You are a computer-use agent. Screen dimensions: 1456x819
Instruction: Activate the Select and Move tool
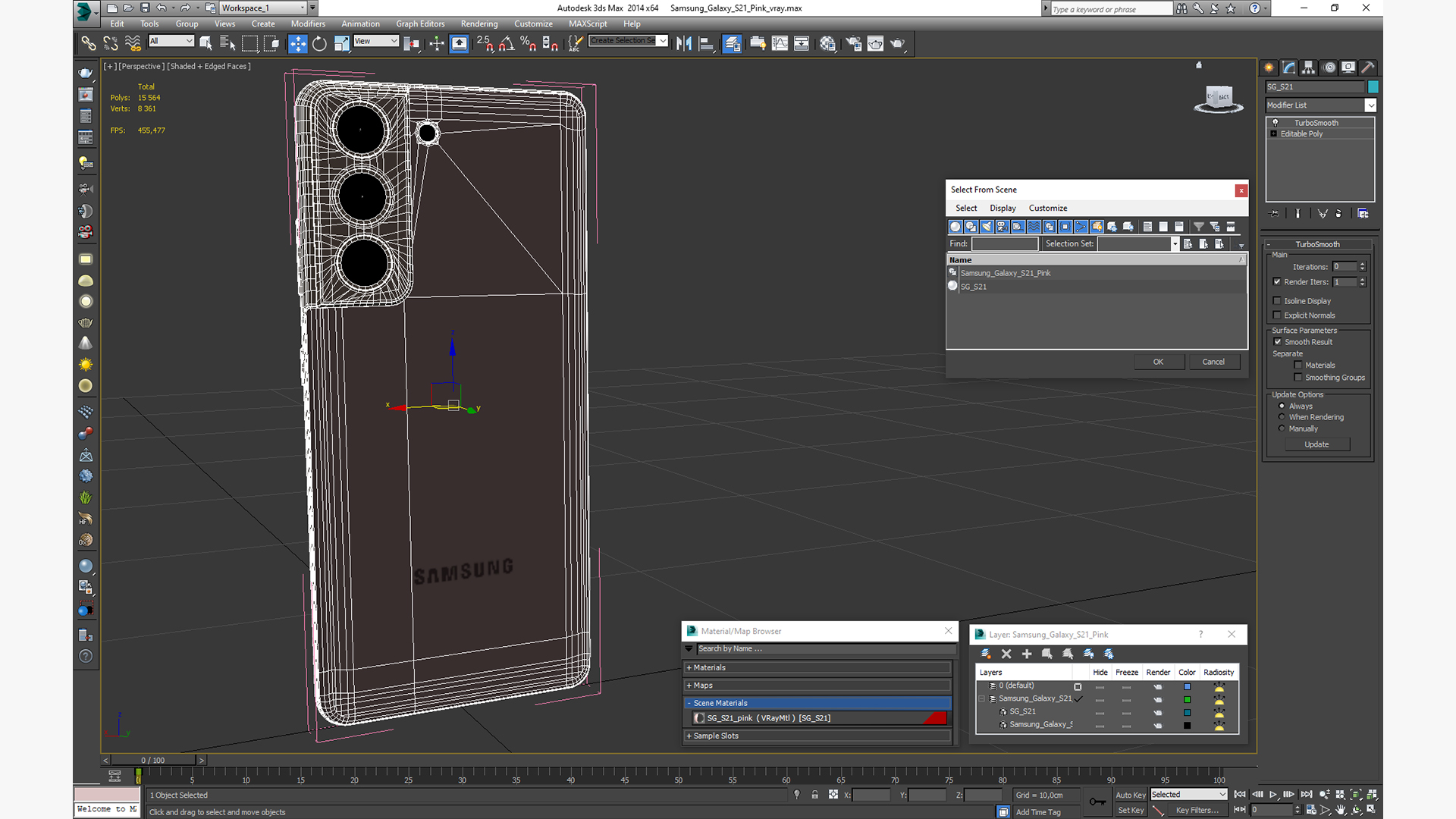tap(297, 44)
